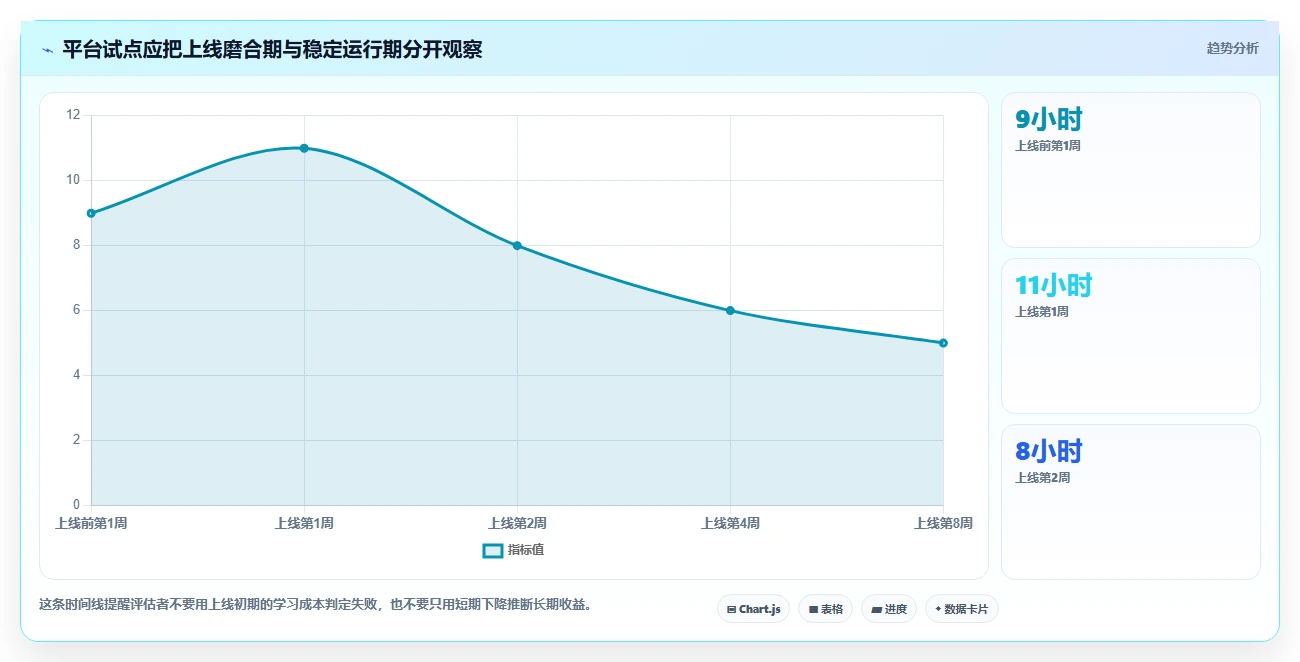Click x-axis label 上线第2周
1300x662 pixels.
click(517, 523)
